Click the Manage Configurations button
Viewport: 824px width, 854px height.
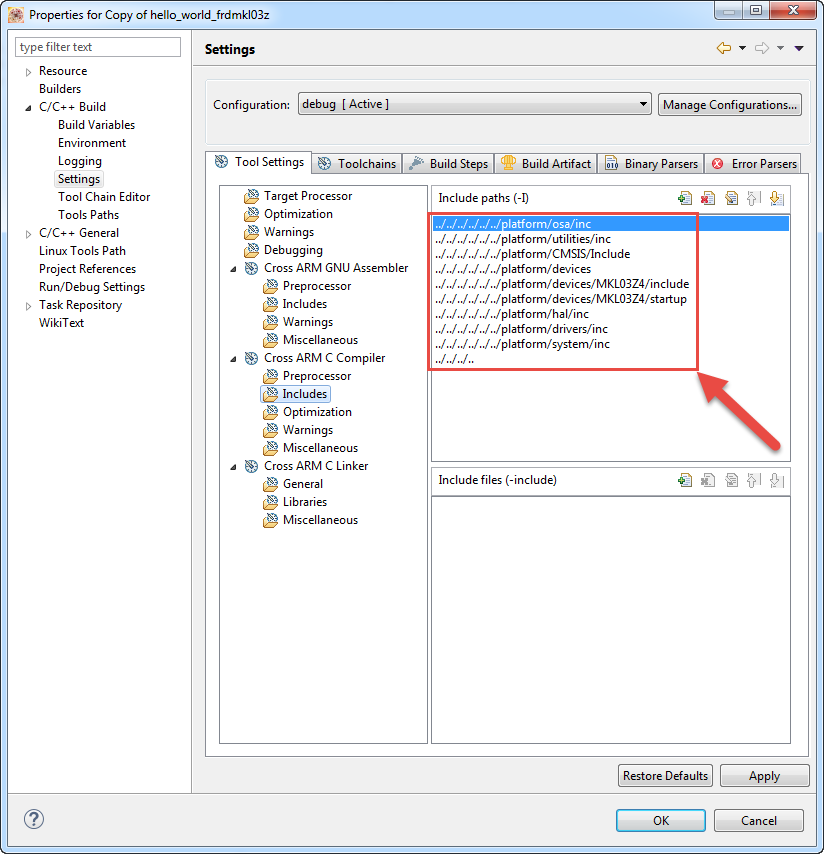click(x=729, y=104)
